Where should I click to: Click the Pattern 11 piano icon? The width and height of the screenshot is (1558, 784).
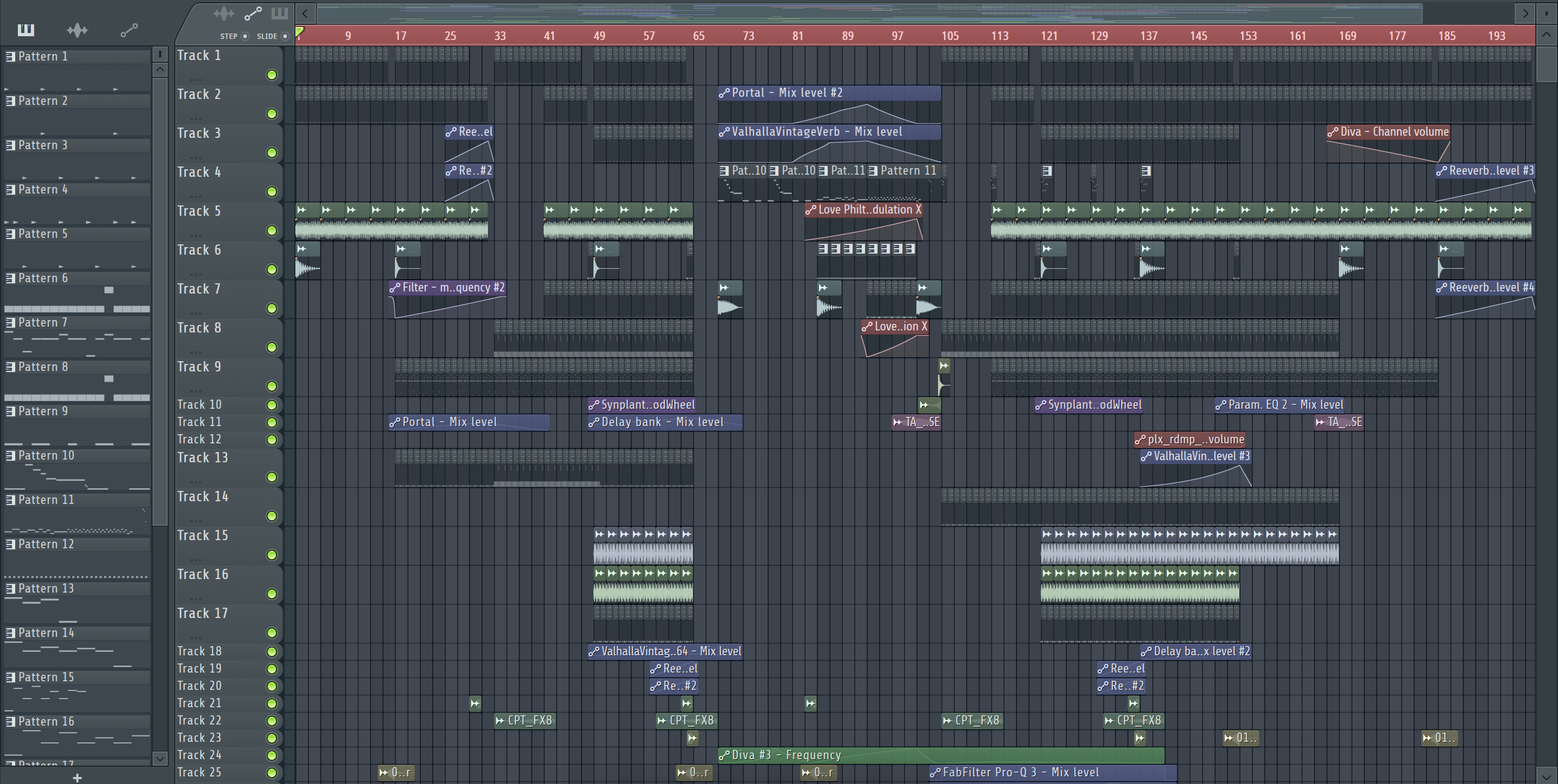[10, 501]
